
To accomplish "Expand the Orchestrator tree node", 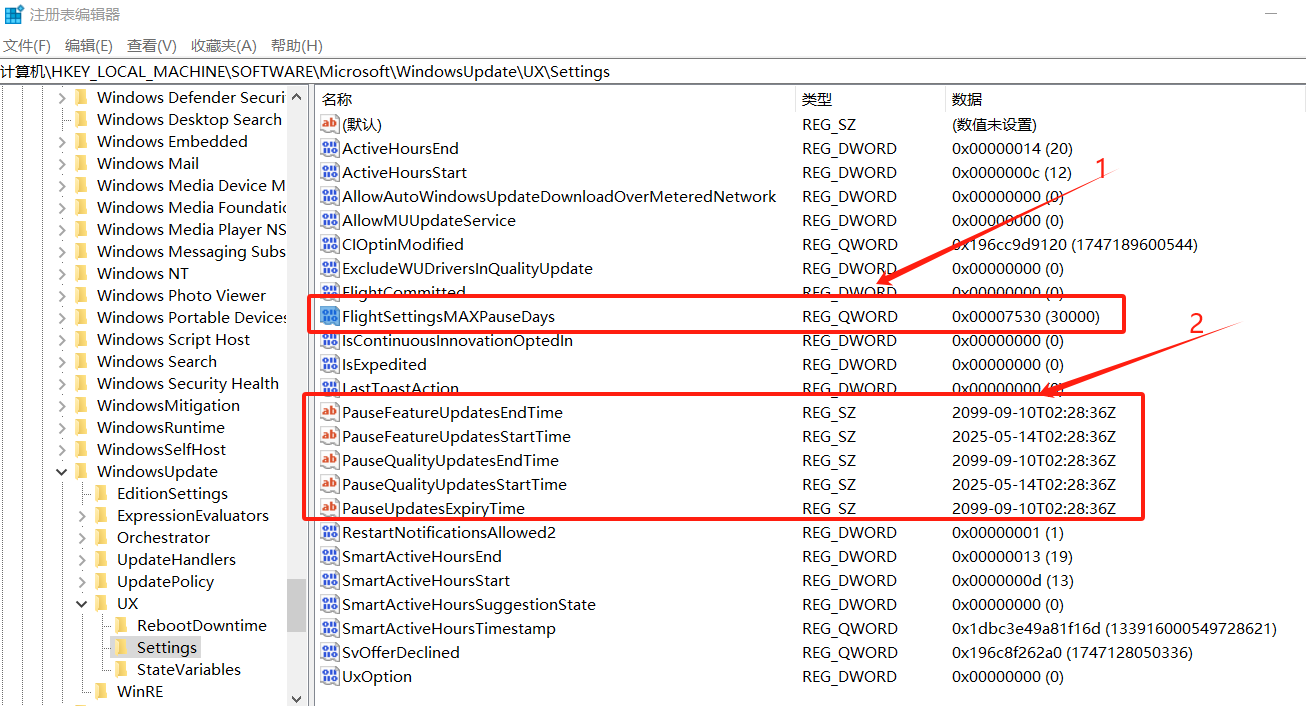I will pyautogui.click(x=82, y=538).
